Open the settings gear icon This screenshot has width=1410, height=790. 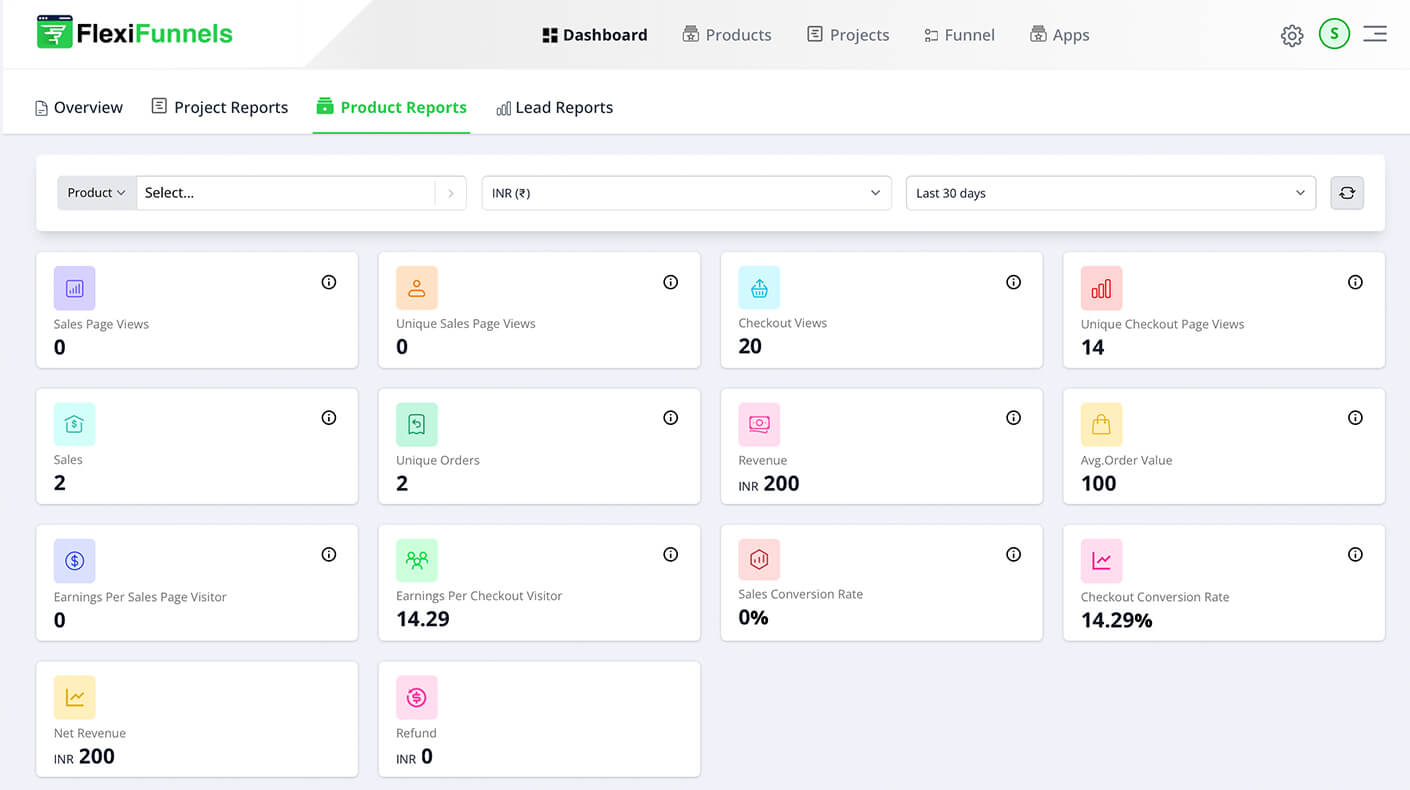click(1292, 36)
